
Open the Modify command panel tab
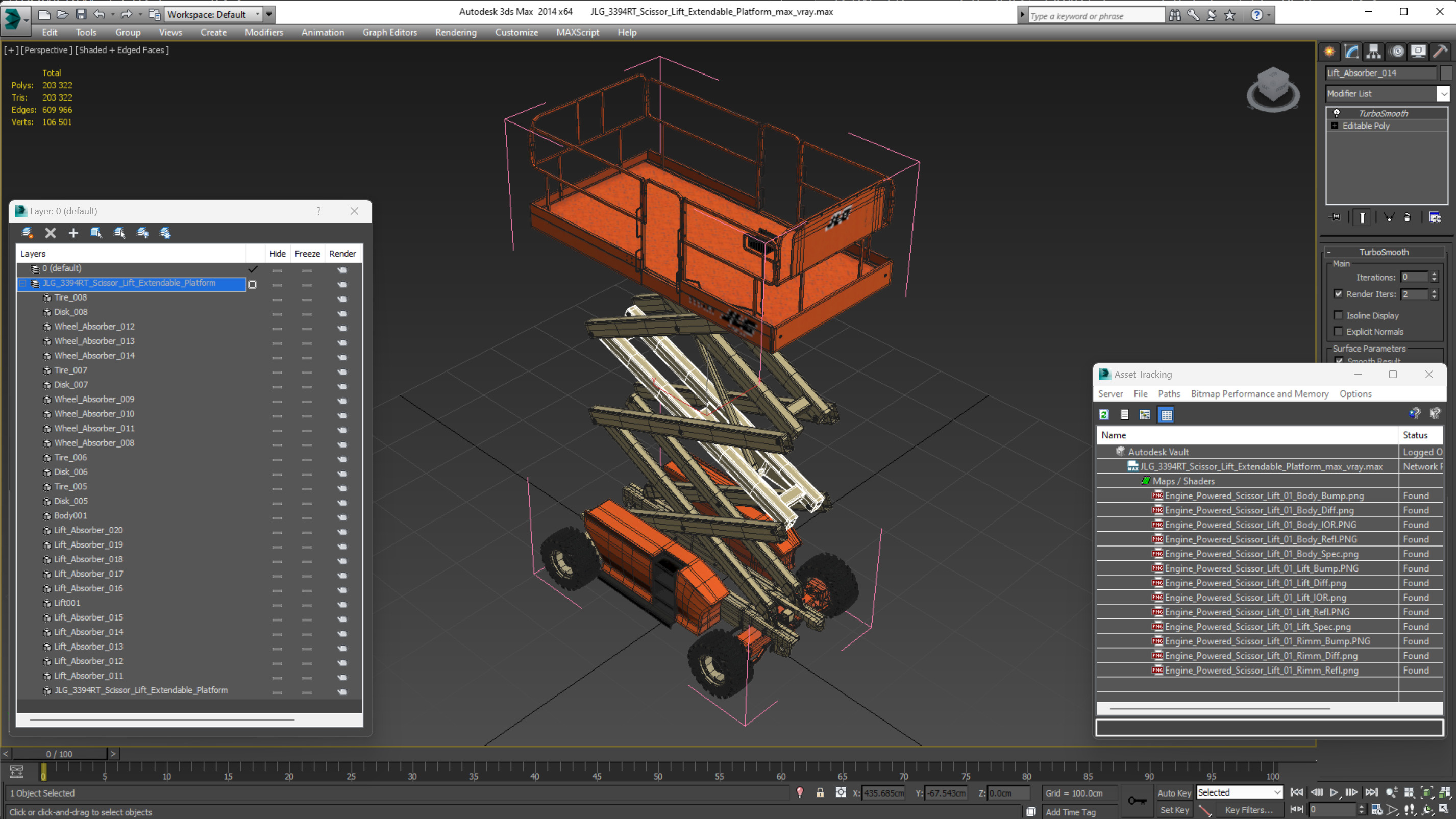pyautogui.click(x=1351, y=52)
